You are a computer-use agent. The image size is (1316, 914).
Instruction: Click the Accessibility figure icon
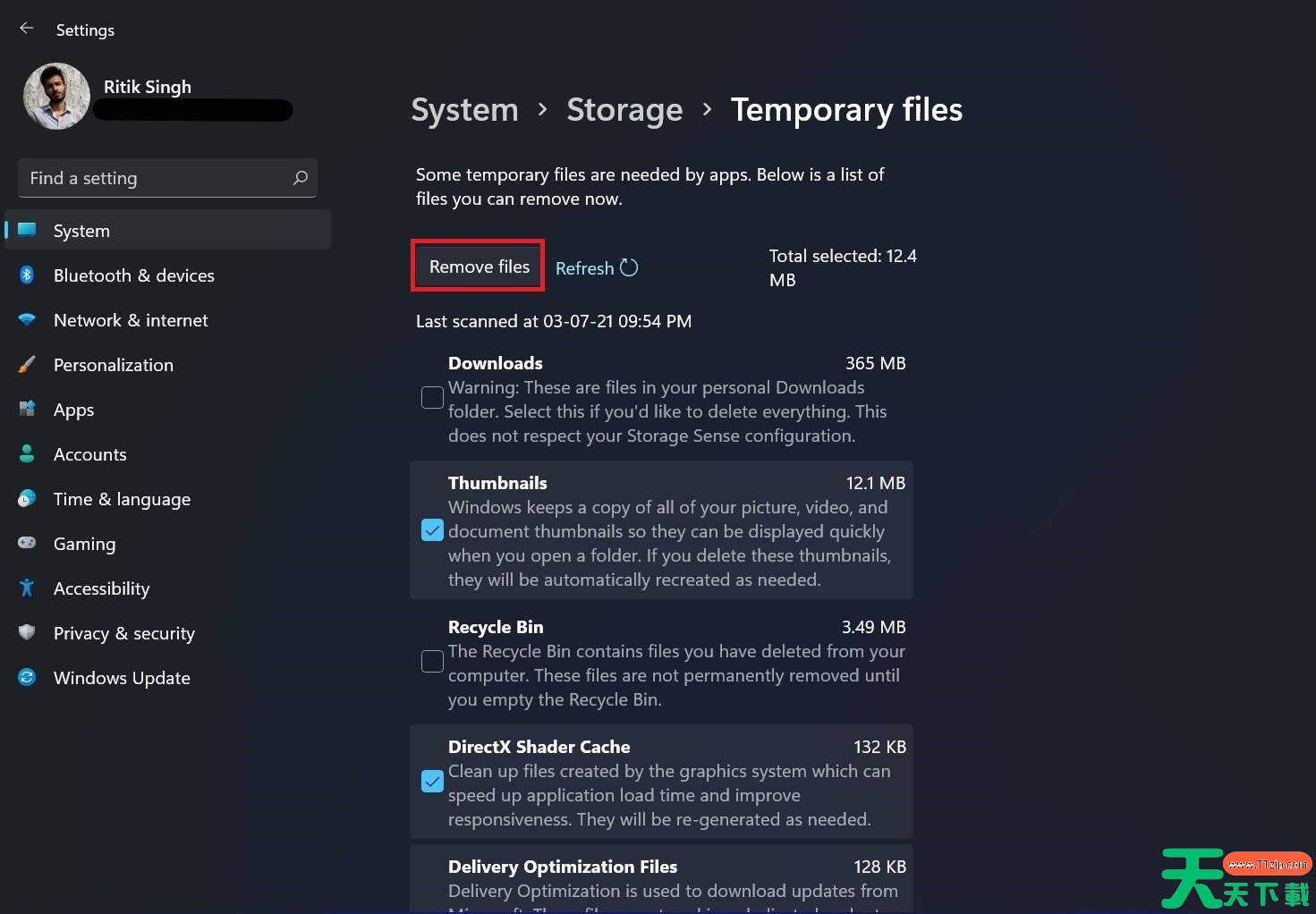(x=27, y=588)
